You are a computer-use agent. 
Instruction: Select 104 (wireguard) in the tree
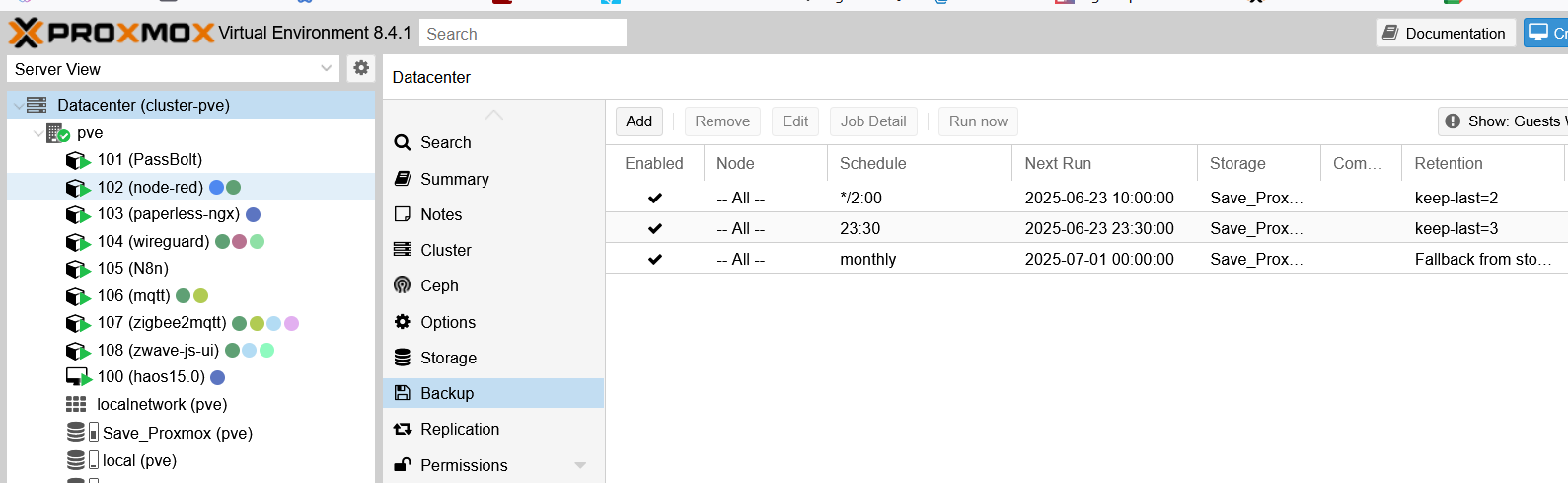pyautogui.click(x=191, y=241)
